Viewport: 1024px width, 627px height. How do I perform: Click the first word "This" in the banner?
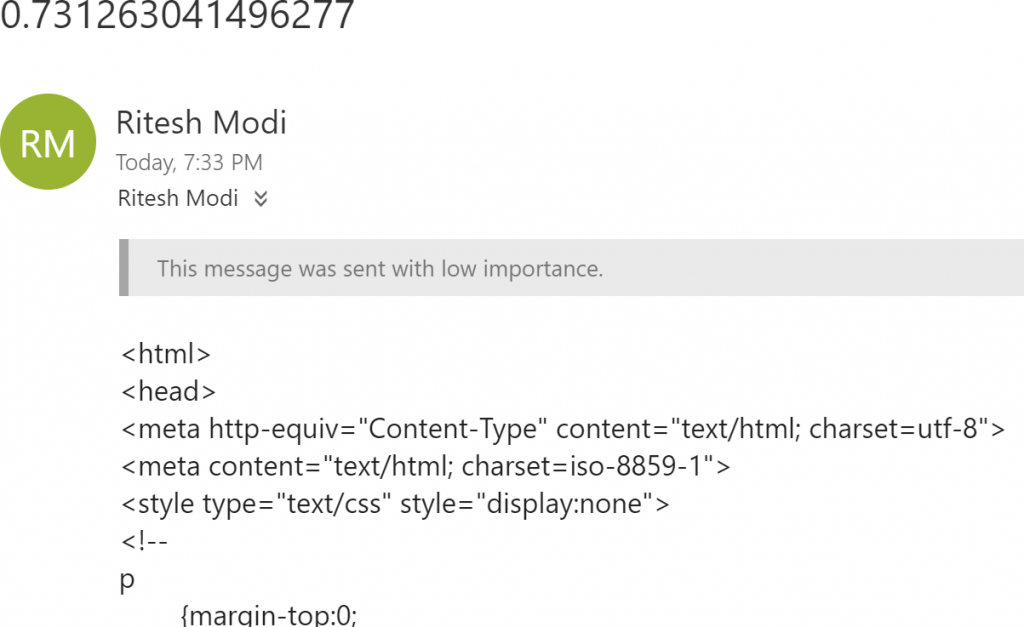tap(179, 268)
